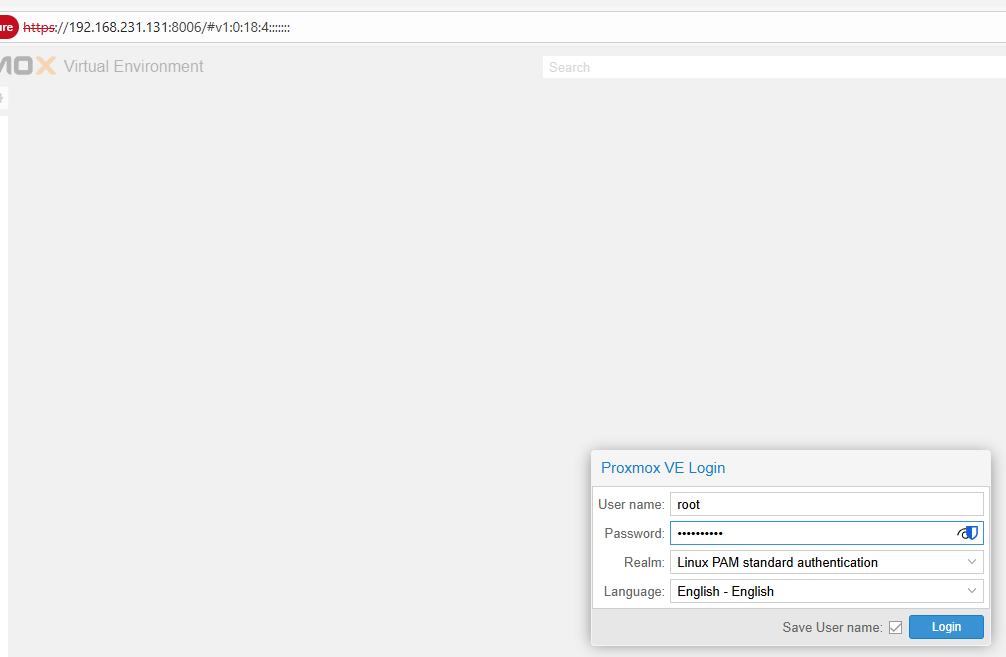1006x657 pixels.
Task: Click the Password label
Action: click(635, 533)
